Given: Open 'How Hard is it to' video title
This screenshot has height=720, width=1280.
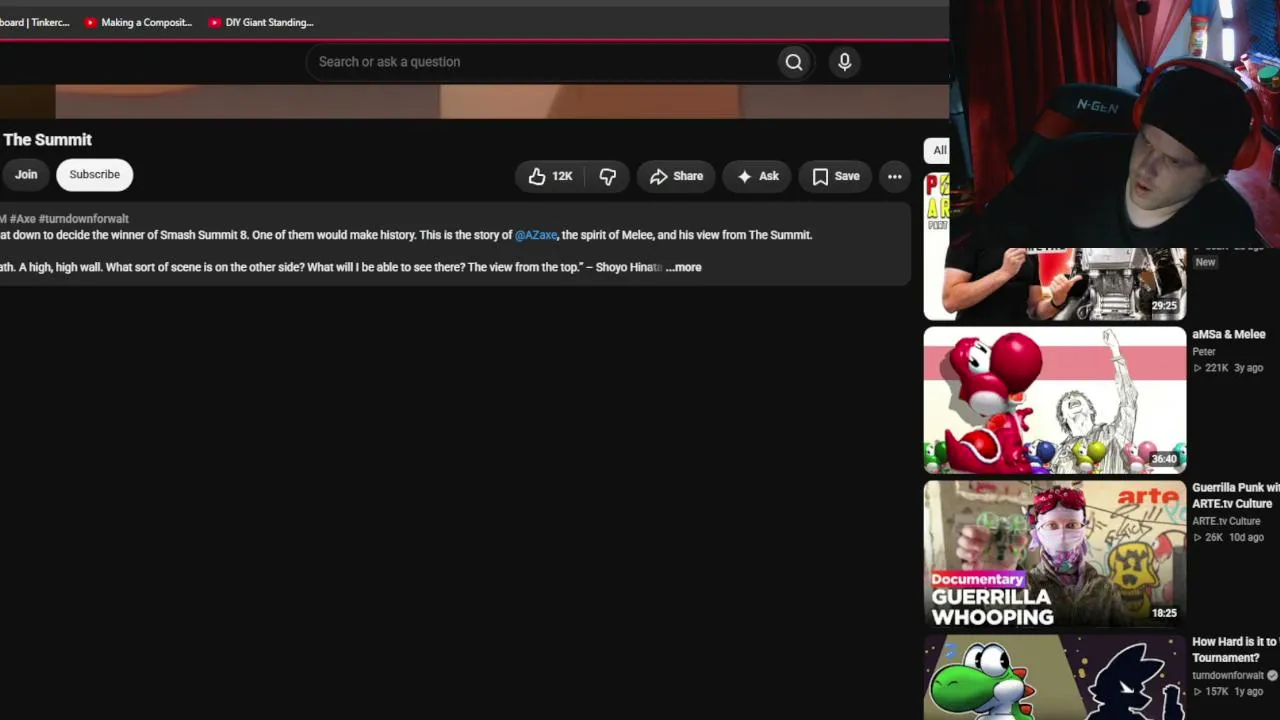Looking at the screenshot, I should pos(1236,650).
